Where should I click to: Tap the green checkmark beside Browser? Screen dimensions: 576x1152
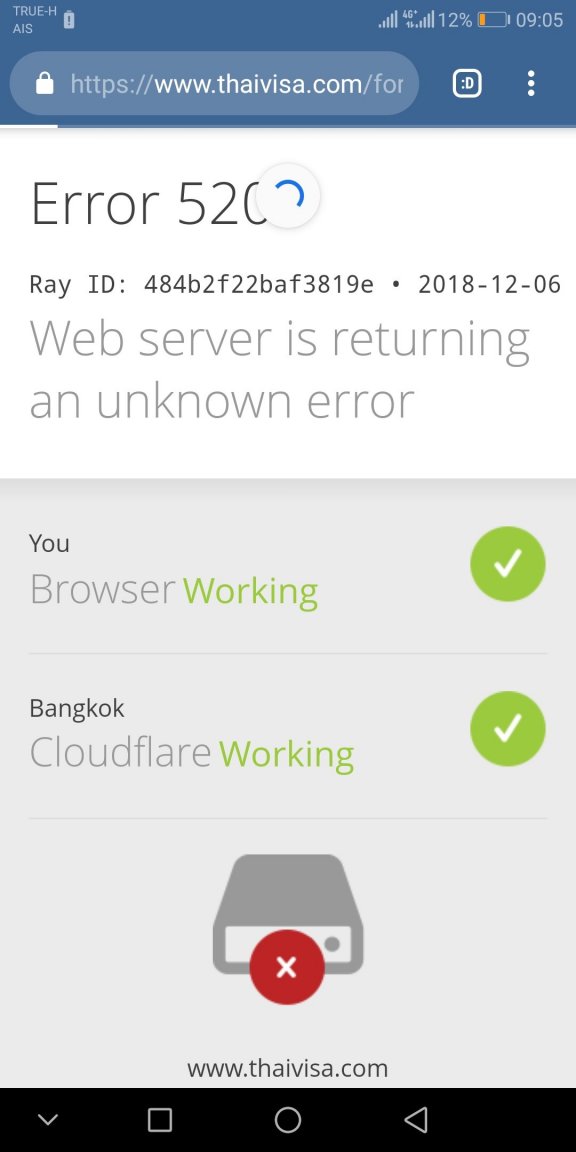(x=508, y=564)
